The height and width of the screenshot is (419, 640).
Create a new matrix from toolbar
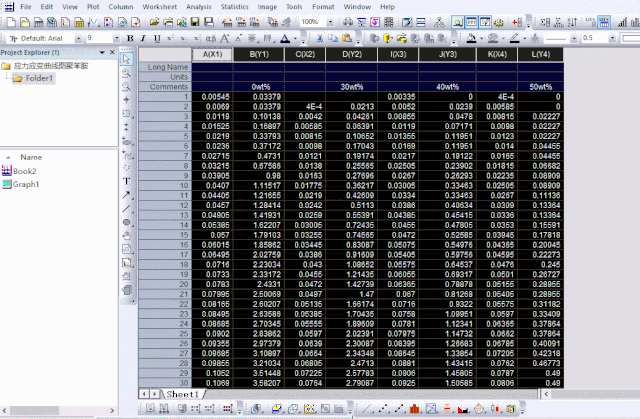[80, 22]
